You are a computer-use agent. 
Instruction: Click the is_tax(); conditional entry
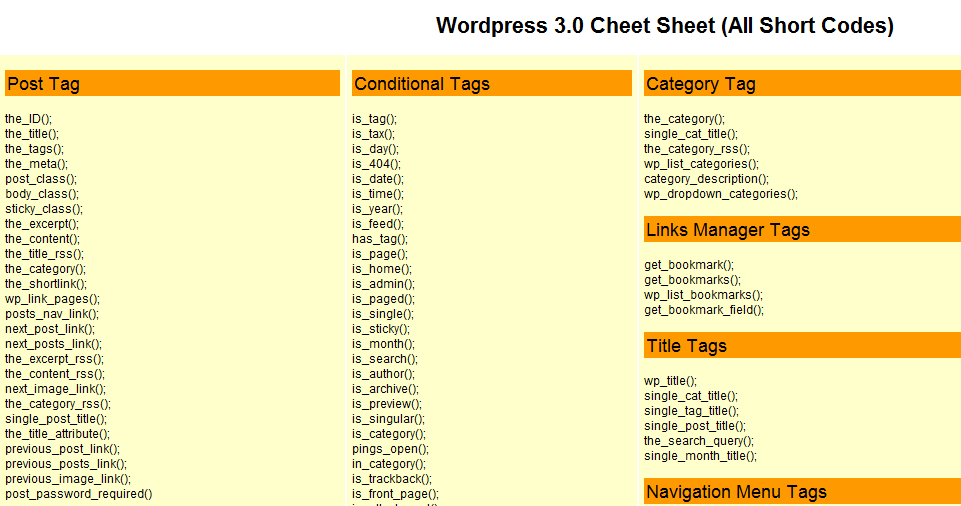[374, 134]
